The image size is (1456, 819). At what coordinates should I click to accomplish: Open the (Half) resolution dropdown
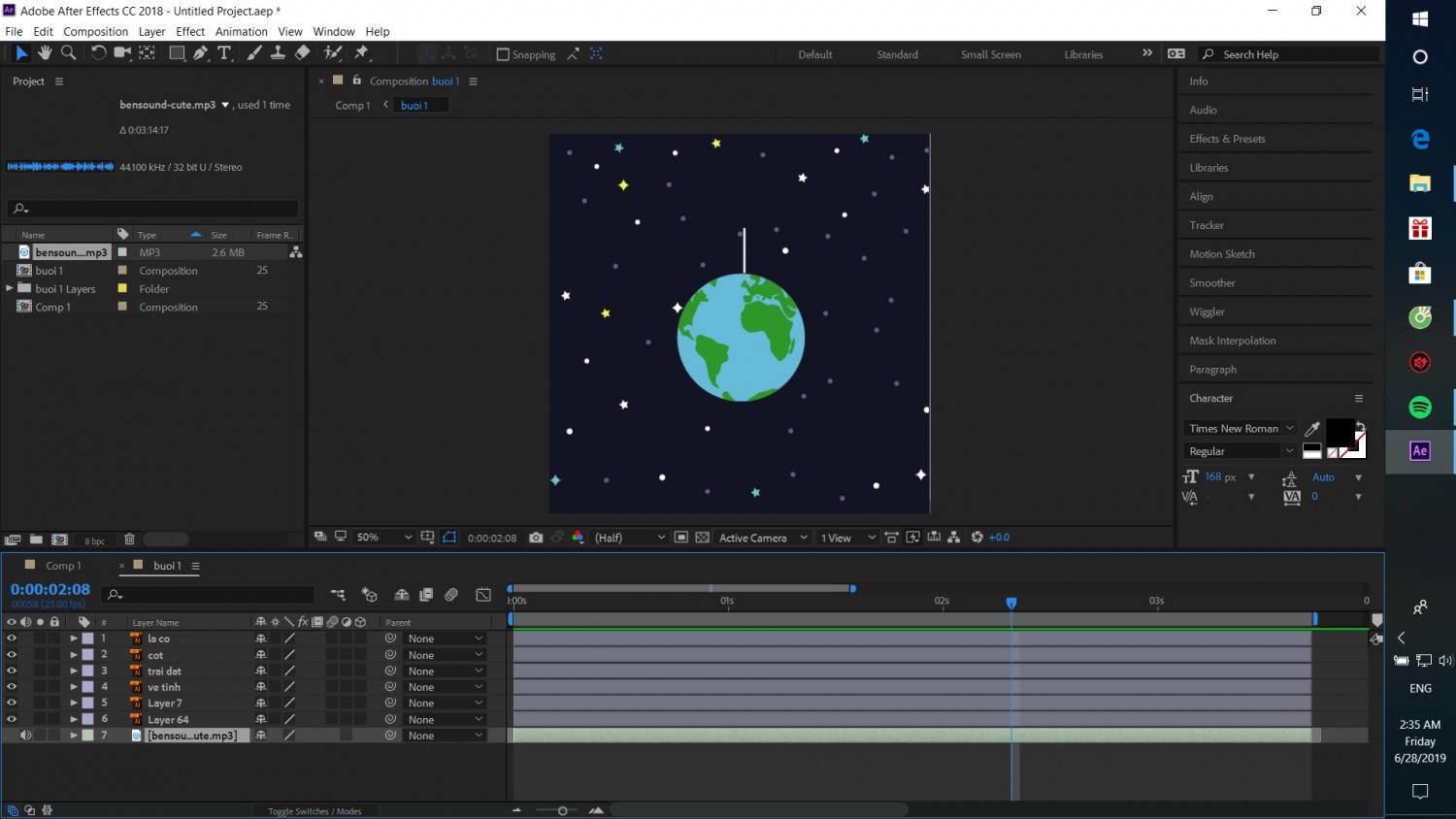coord(629,538)
